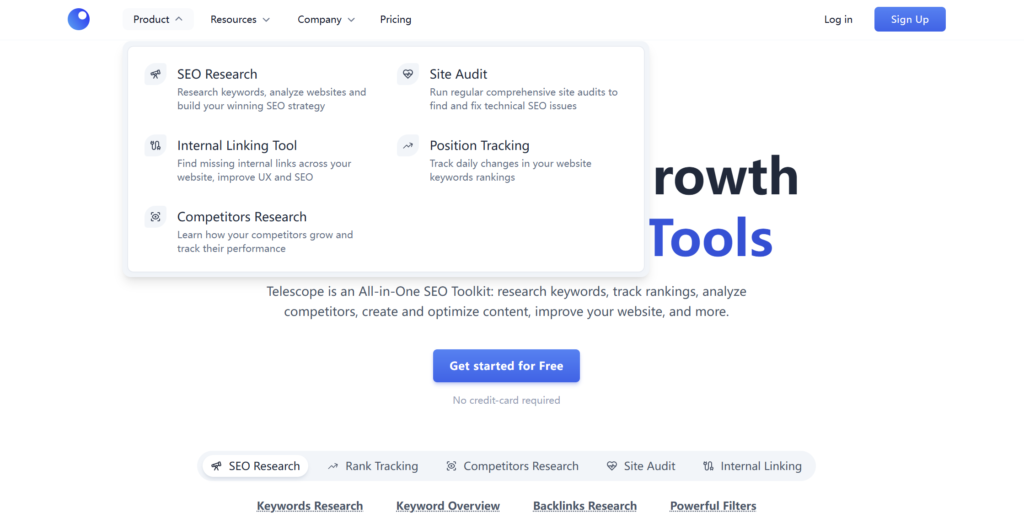The height and width of the screenshot is (524, 1024).
Task: Click trend arrow icon in Rank Tracking tab
Action: pyautogui.click(x=333, y=466)
